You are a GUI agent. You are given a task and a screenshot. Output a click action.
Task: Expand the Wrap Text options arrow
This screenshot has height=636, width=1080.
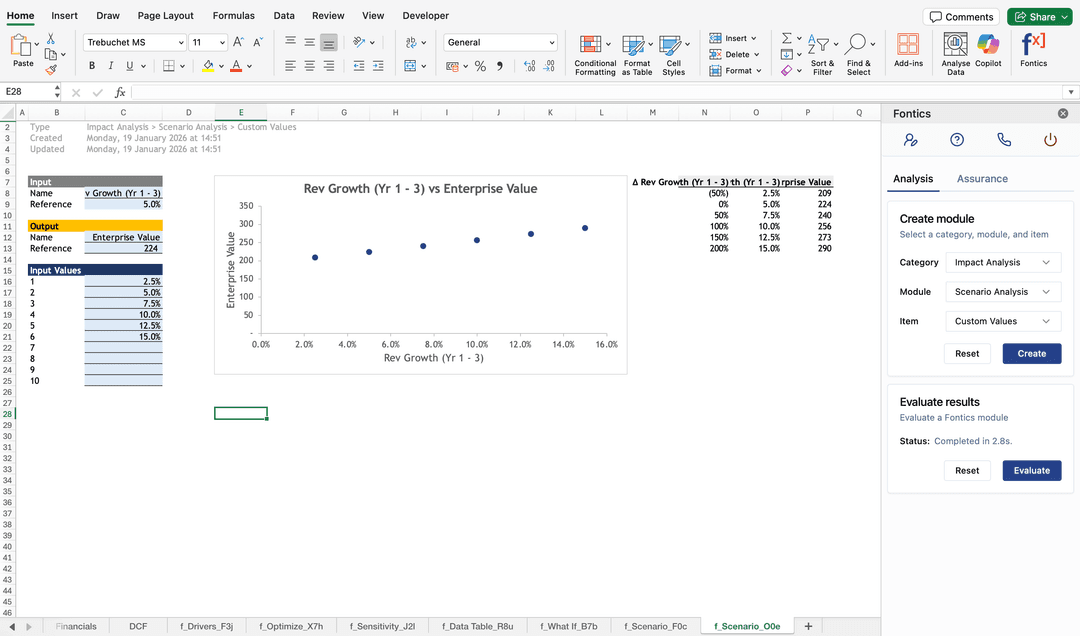pyautogui.click(x=424, y=43)
